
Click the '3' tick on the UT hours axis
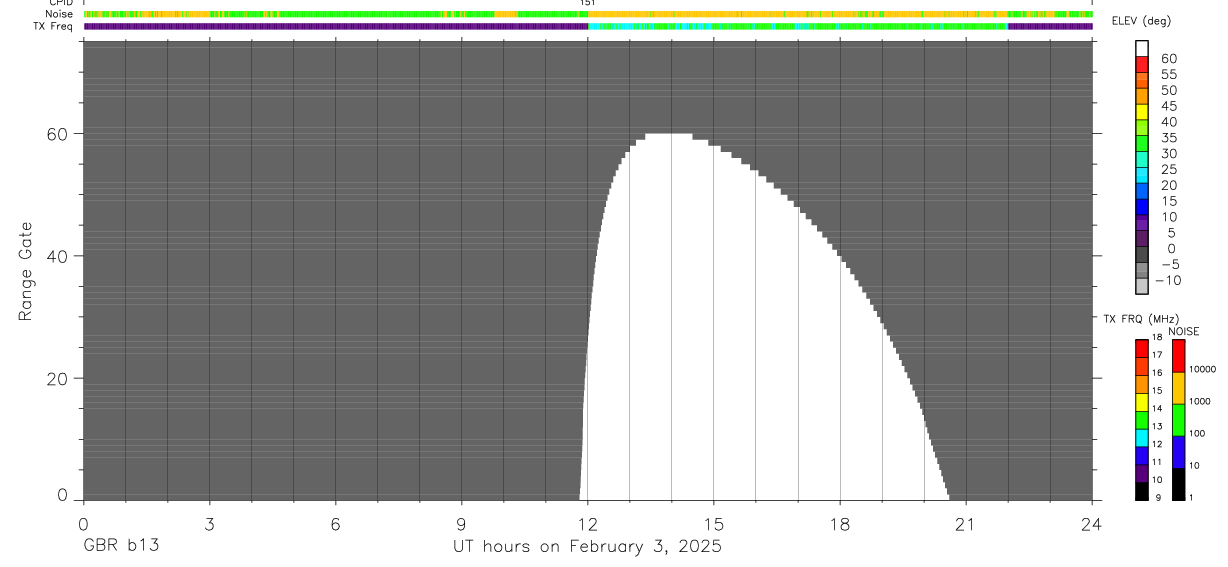[209, 523]
